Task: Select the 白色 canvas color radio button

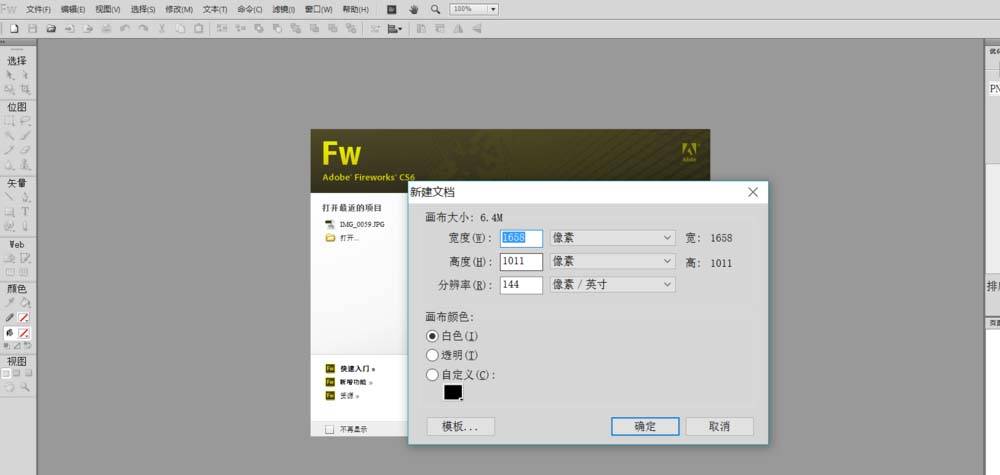Action: (x=432, y=336)
